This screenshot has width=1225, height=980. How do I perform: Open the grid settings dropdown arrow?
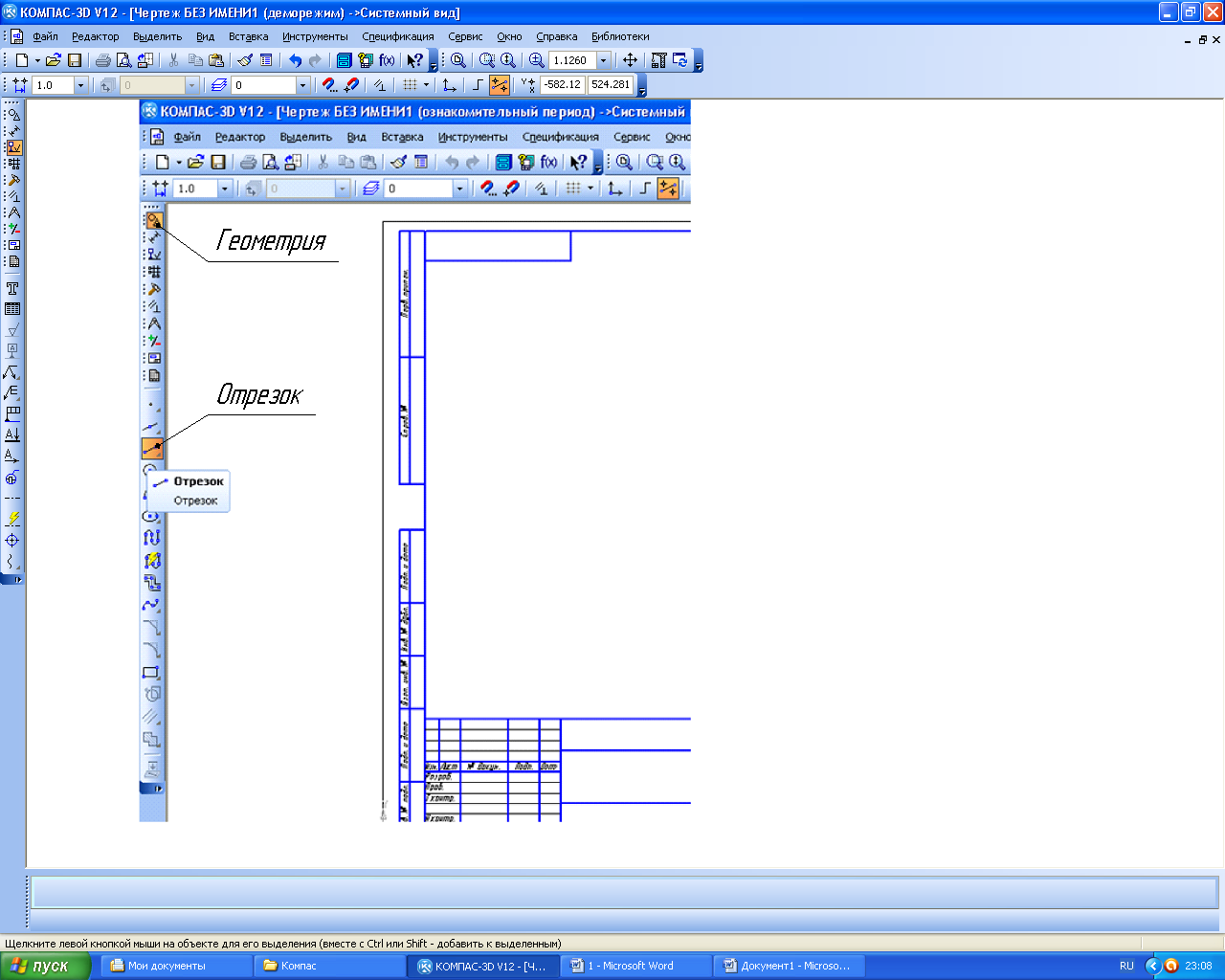point(427,85)
